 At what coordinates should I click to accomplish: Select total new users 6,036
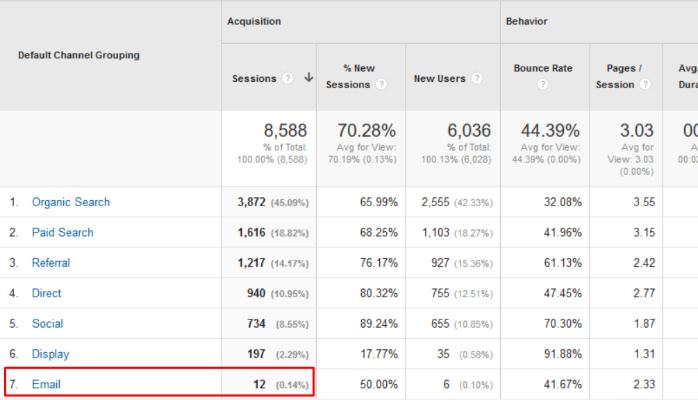coord(469,130)
